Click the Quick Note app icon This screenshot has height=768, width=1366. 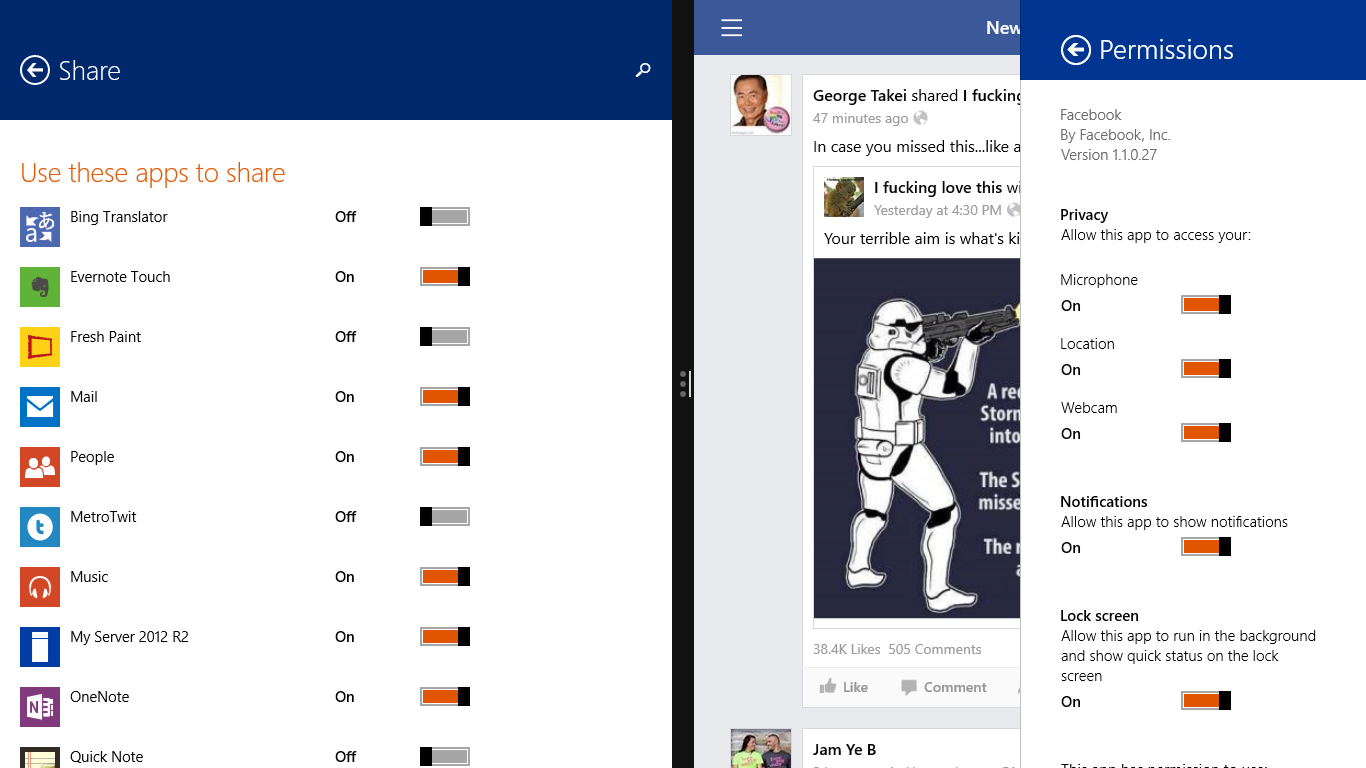tap(40, 758)
